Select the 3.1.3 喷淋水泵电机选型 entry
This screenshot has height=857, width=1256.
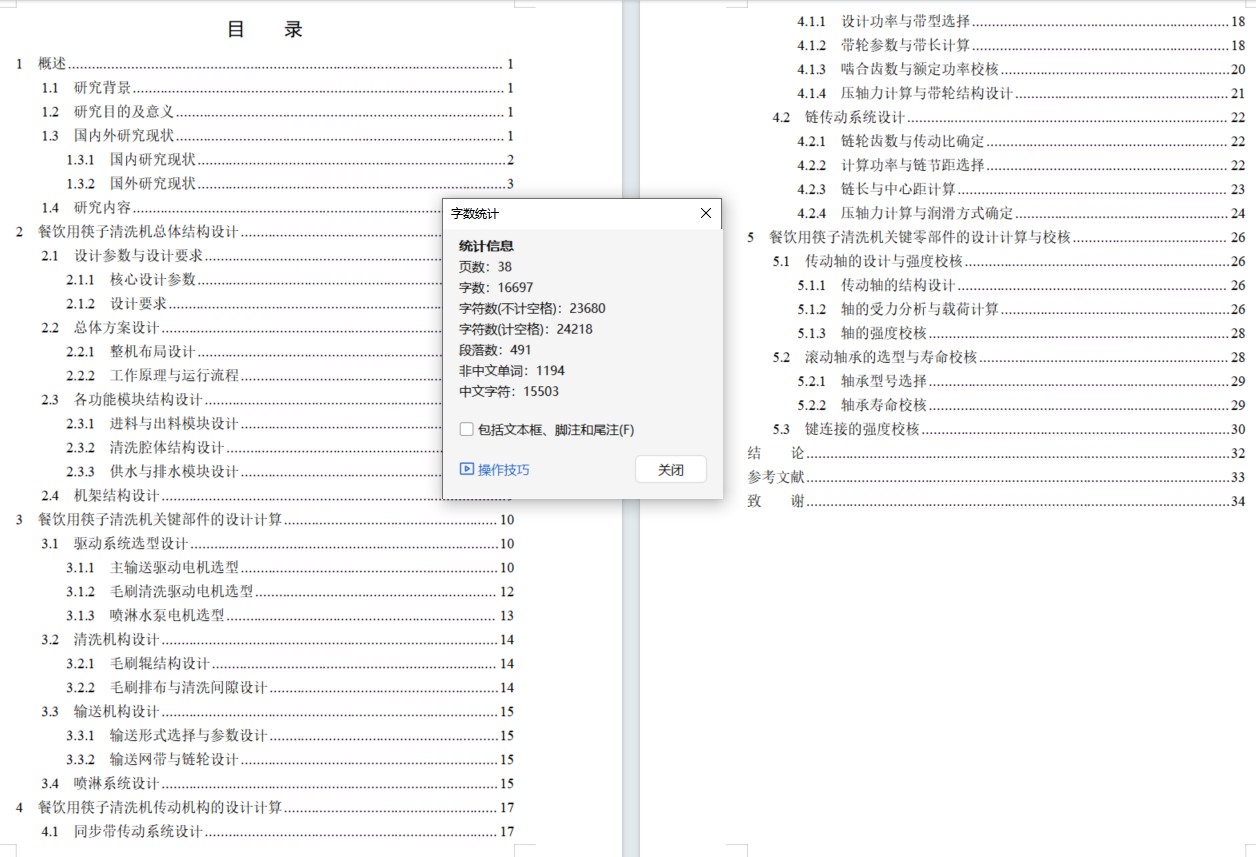[290, 616]
